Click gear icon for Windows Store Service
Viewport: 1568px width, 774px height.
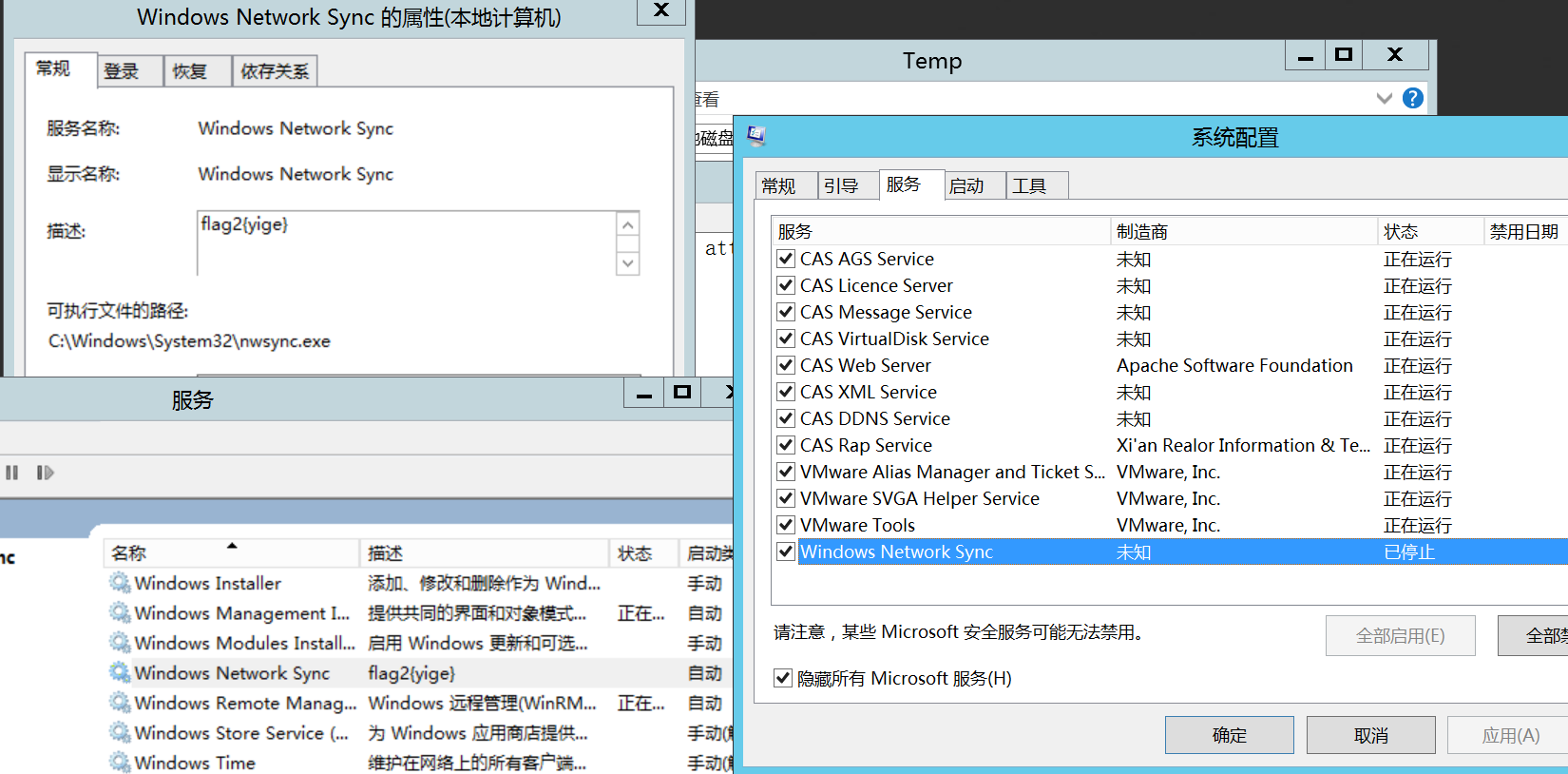click(x=120, y=732)
